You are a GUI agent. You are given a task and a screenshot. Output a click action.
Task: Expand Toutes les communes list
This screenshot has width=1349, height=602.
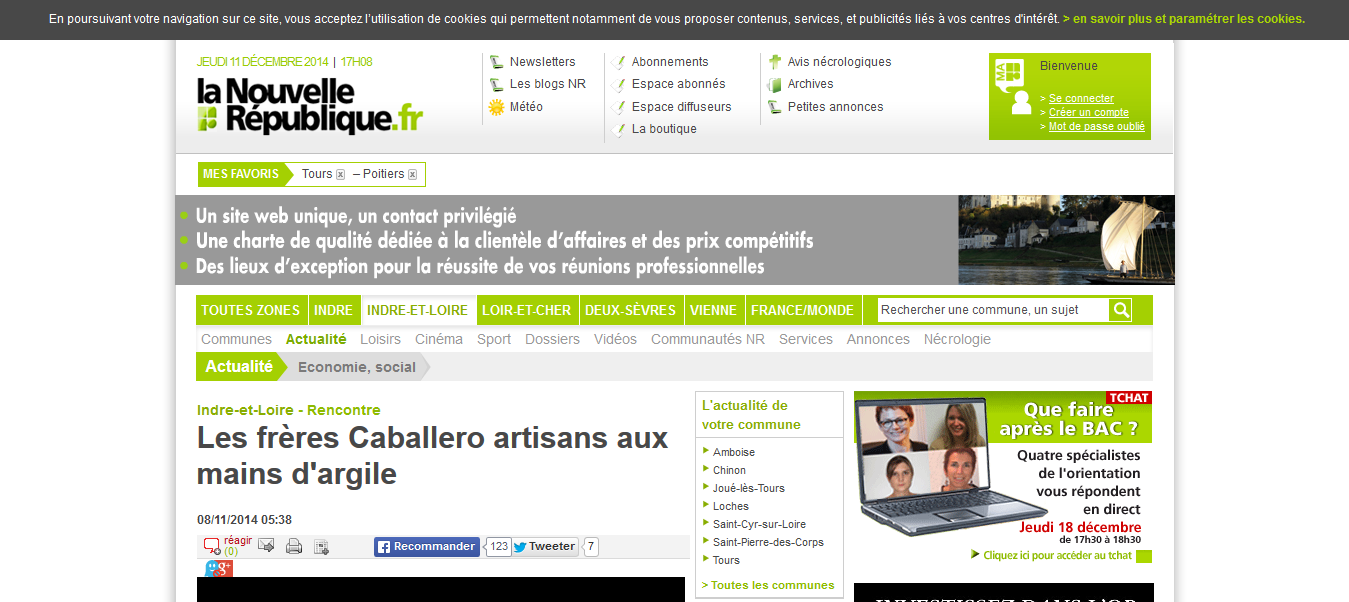pos(768,585)
